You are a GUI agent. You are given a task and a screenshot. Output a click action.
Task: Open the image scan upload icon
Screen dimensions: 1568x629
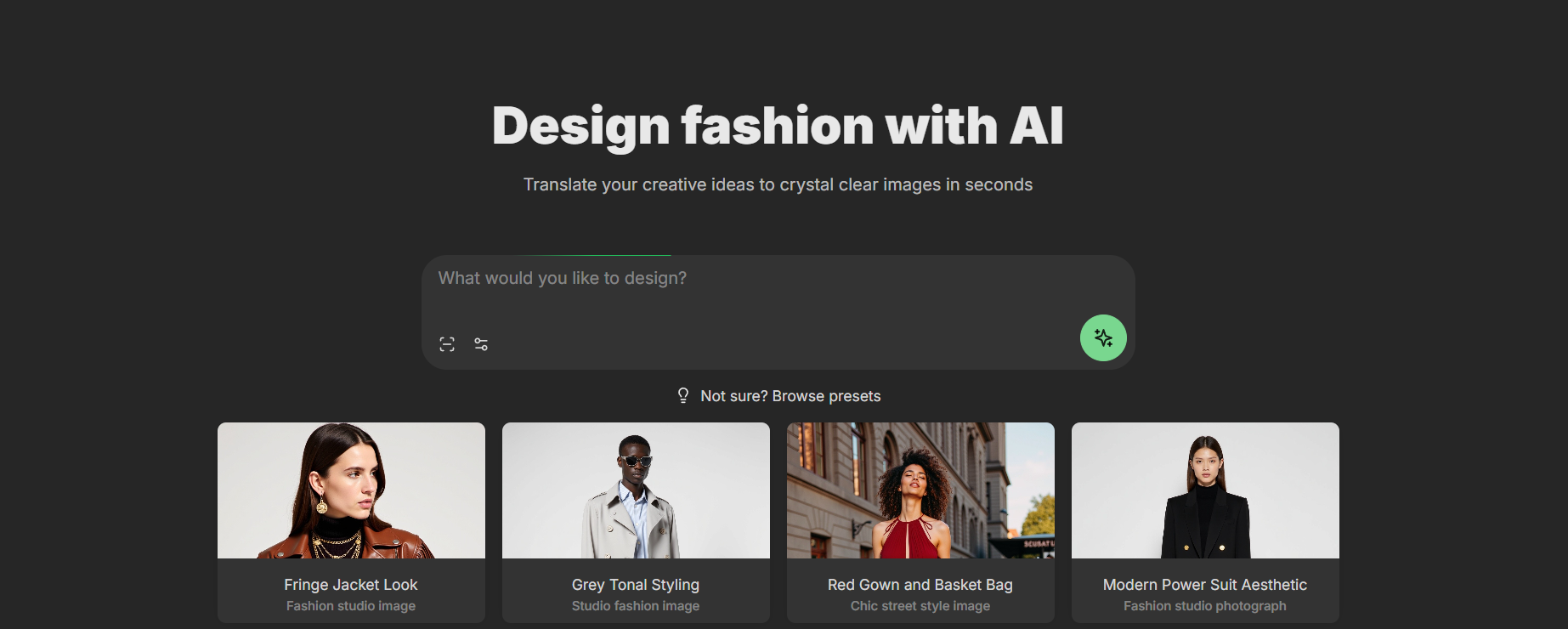click(447, 344)
